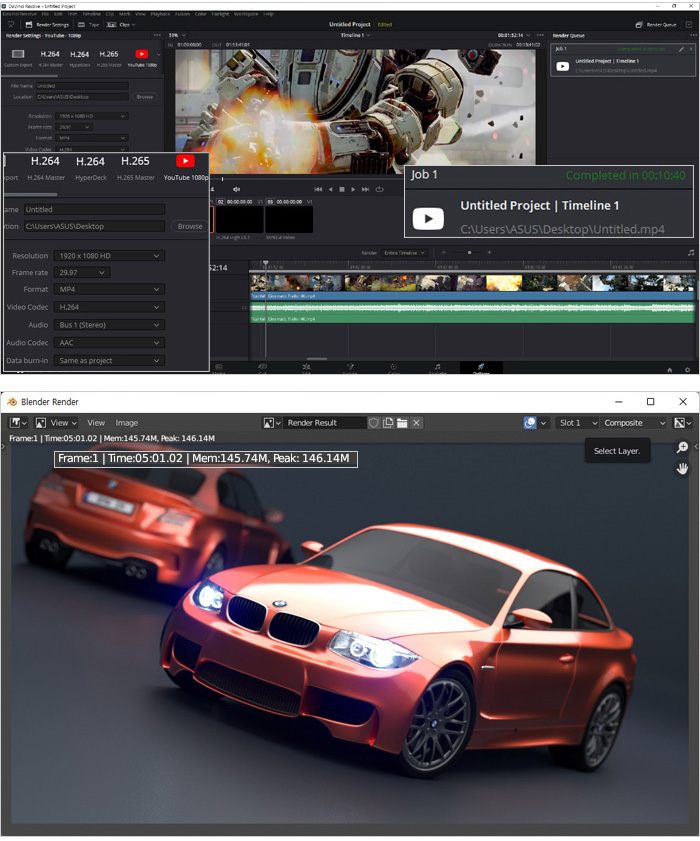Click Blender display channels icon
This screenshot has height=841, width=700.
coord(530,423)
